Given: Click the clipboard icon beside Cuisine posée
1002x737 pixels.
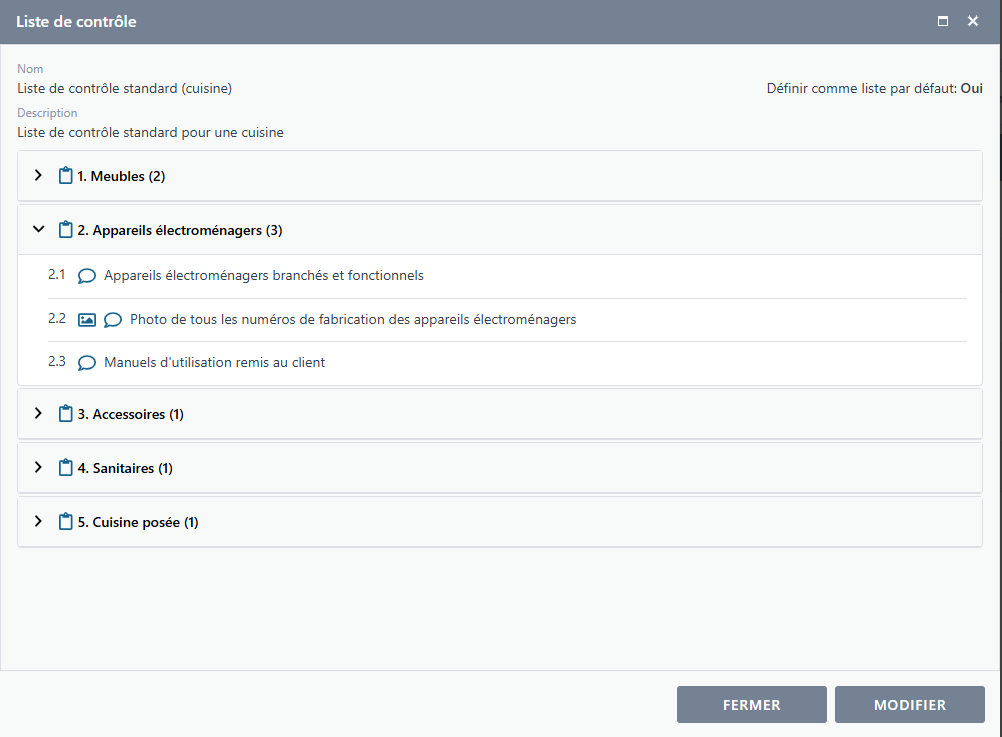Looking at the screenshot, I should (x=66, y=522).
